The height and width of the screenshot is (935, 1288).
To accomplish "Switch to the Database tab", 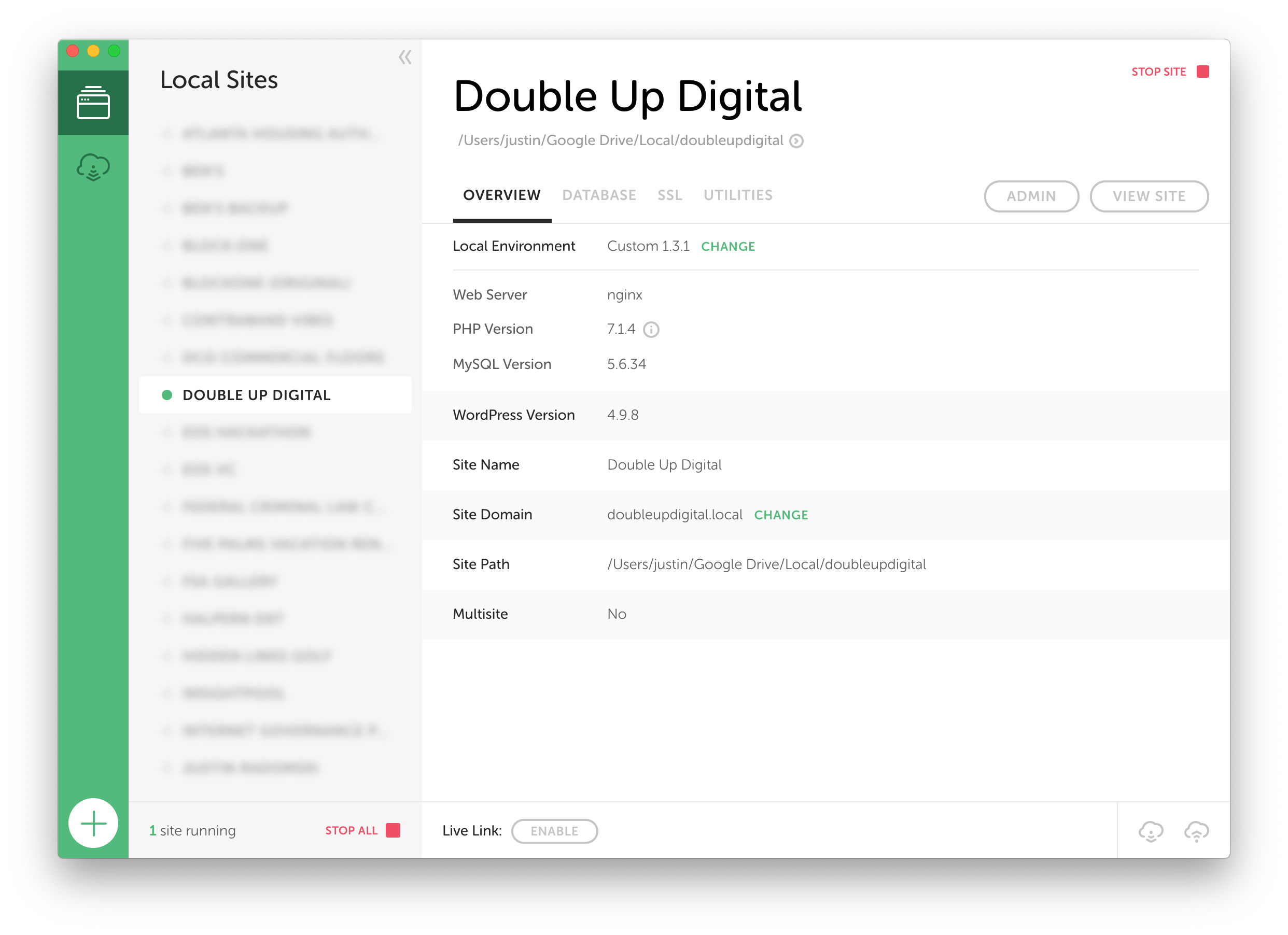I will [x=599, y=195].
